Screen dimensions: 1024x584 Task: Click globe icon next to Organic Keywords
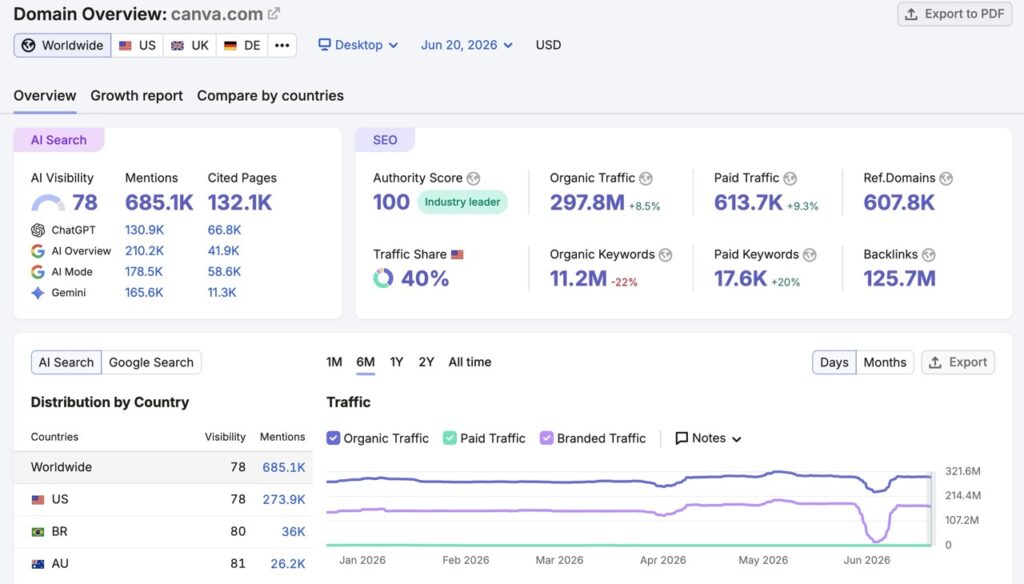click(x=665, y=255)
